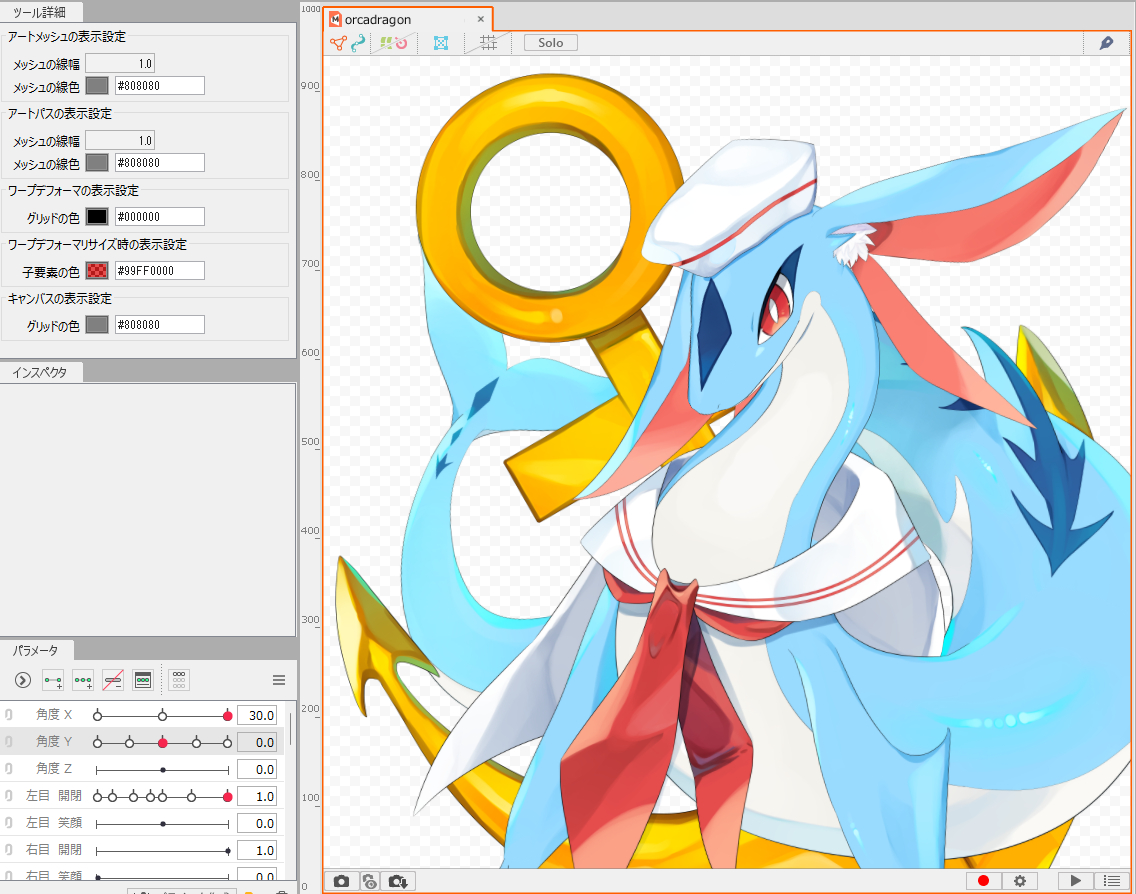The height and width of the screenshot is (894, 1136).
Task: Select the 角度 Y parameter label
Action: (54, 741)
